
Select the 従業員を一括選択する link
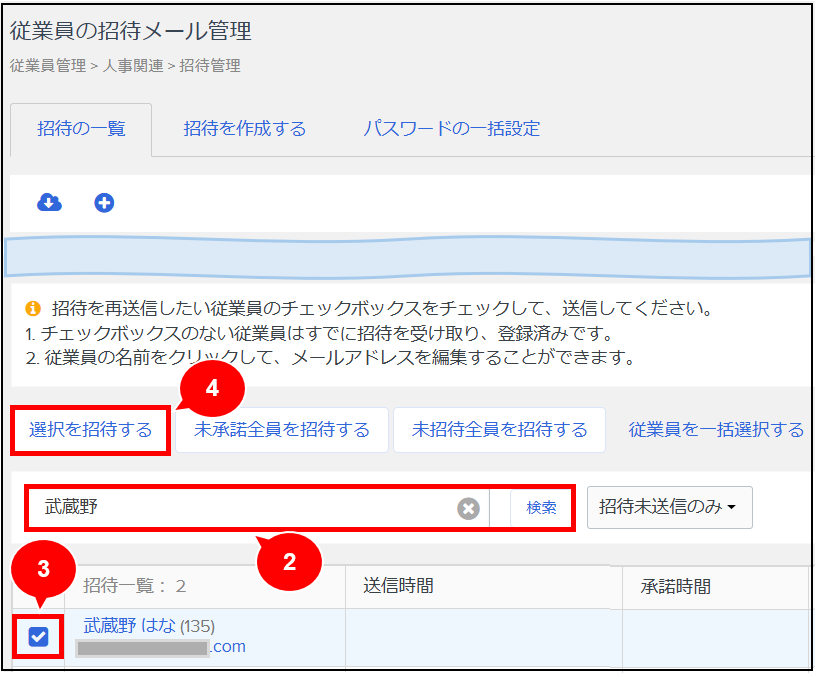pos(716,430)
